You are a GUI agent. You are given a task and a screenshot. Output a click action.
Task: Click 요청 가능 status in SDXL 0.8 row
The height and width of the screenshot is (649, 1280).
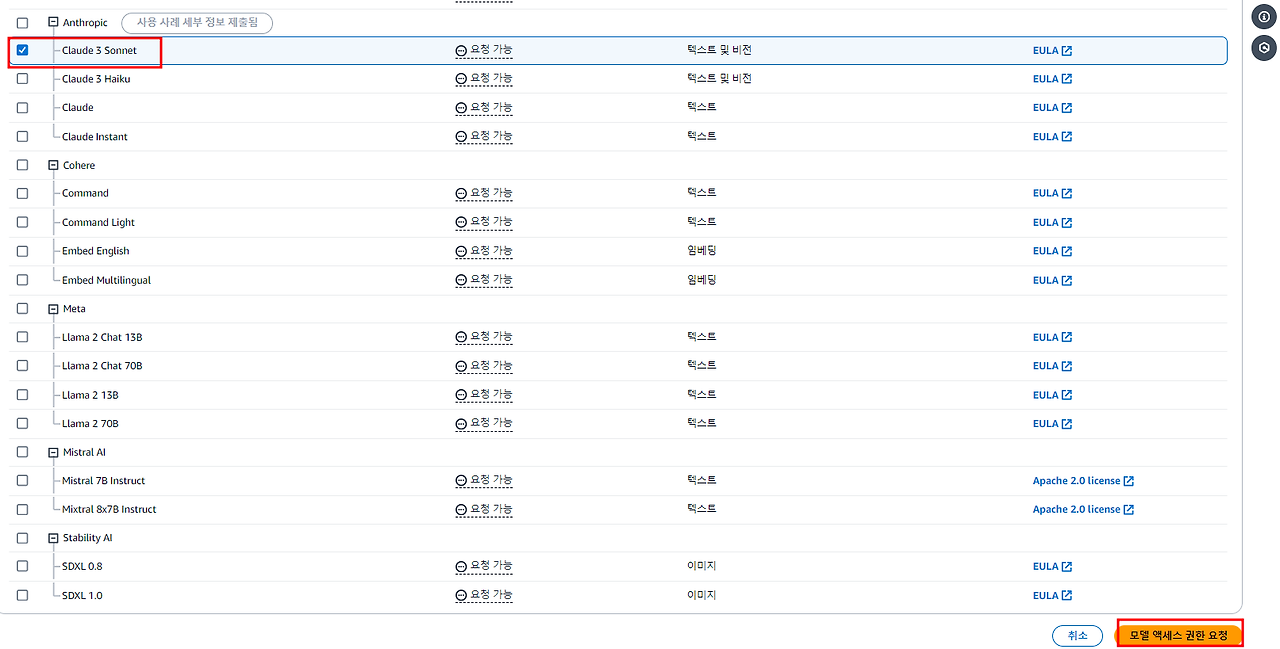(484, 567)
